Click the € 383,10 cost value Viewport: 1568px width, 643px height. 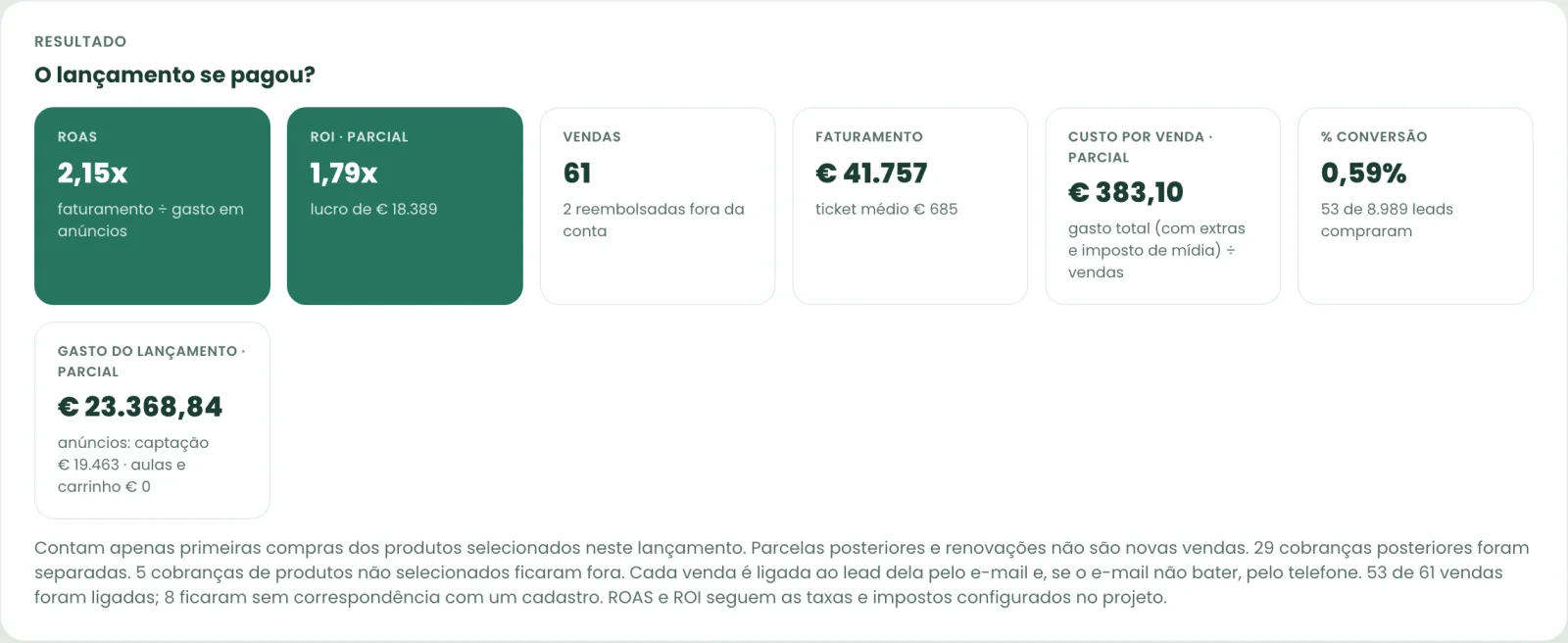click(x=1126, y=192)
